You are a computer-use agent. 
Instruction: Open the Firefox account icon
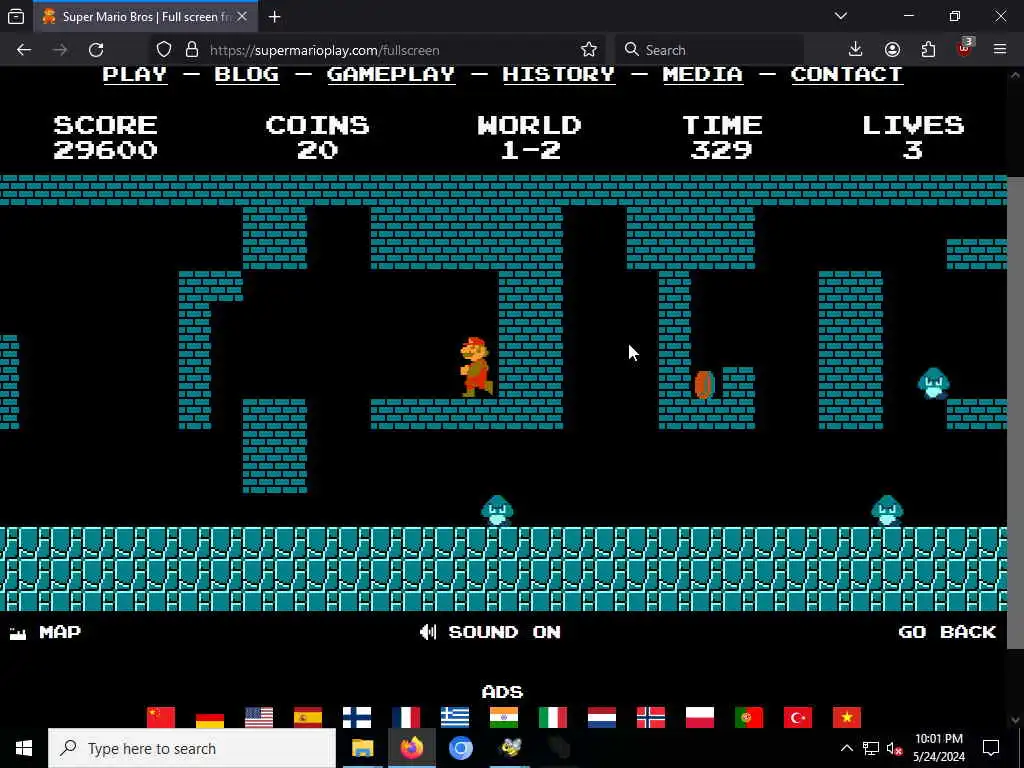point(892,50)
